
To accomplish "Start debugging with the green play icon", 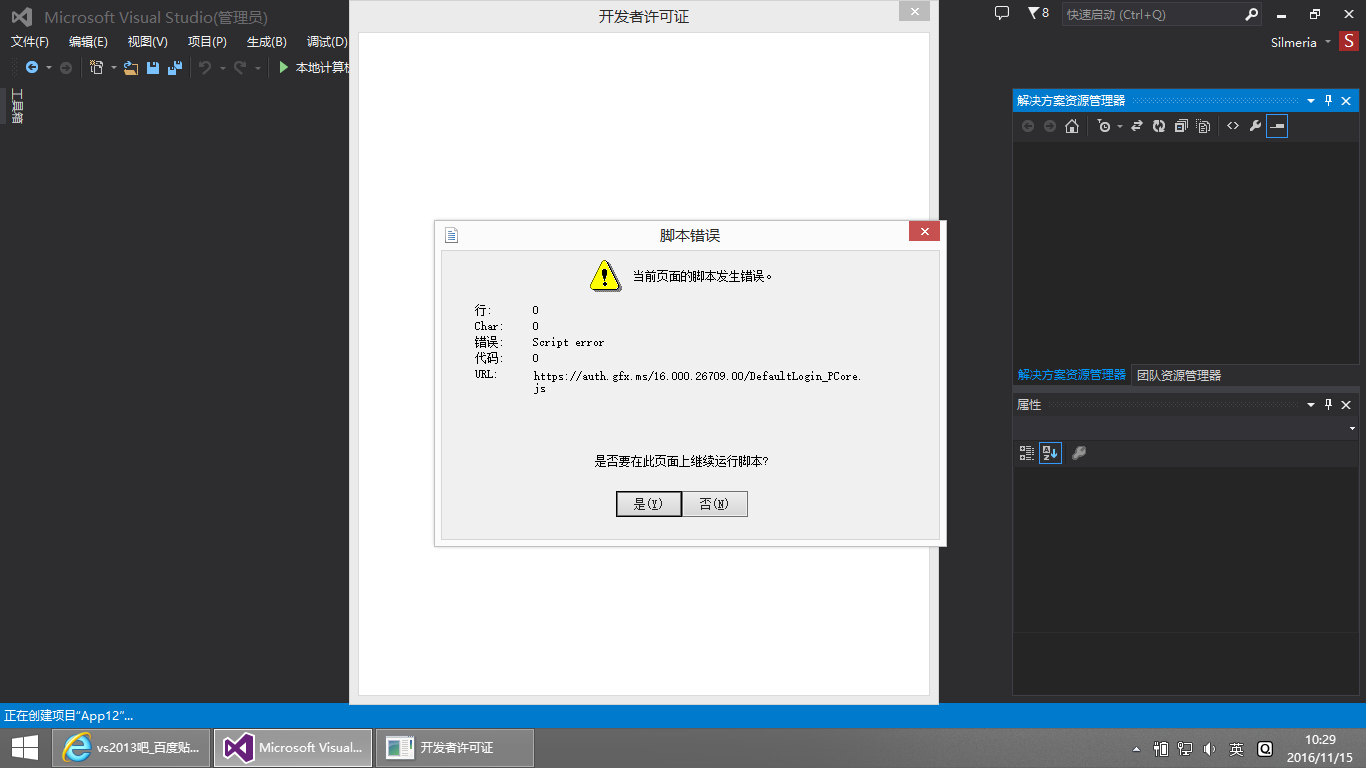I will [284, 67].
